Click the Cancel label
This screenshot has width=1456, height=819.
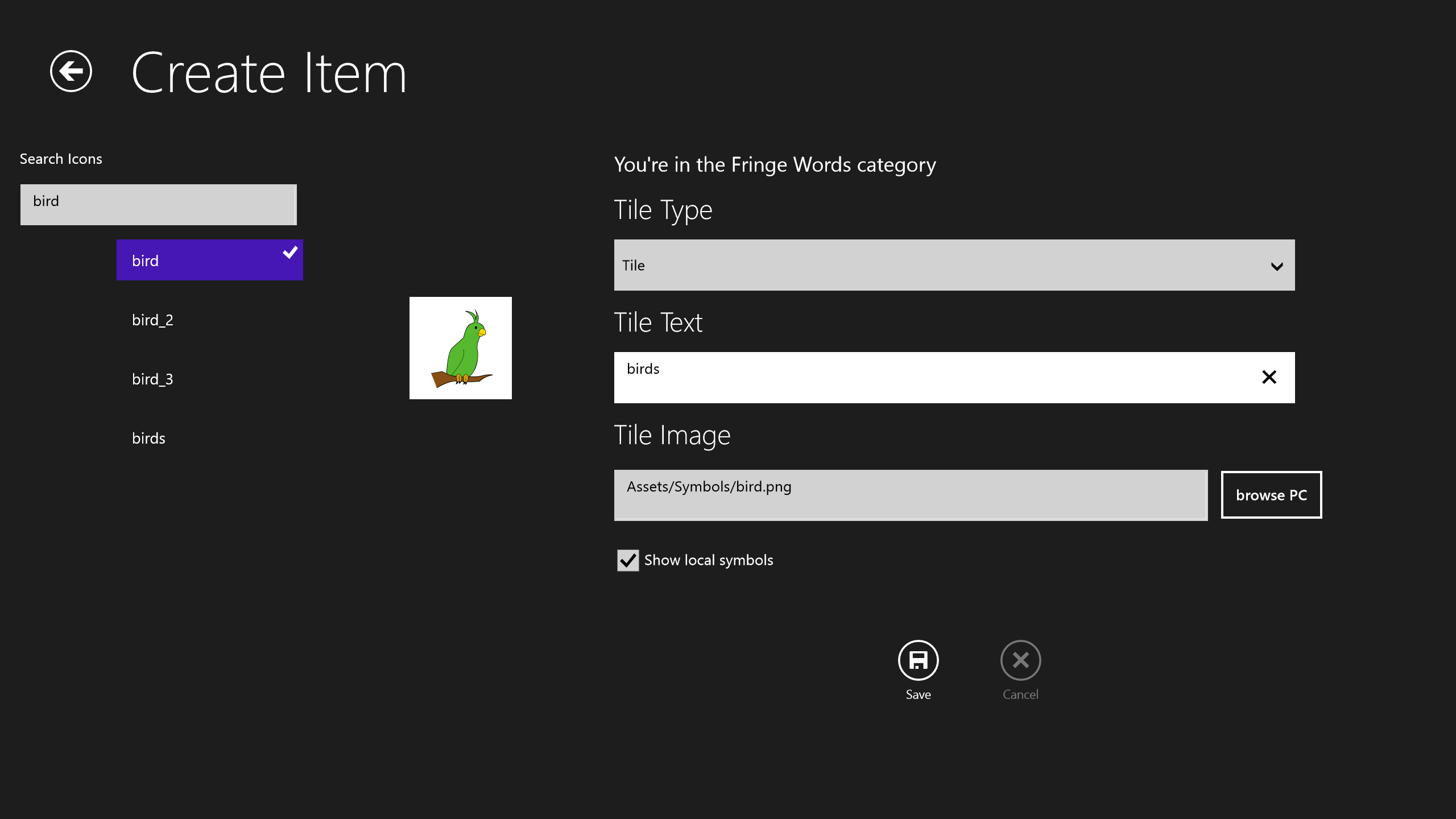tap(1020, 694)
